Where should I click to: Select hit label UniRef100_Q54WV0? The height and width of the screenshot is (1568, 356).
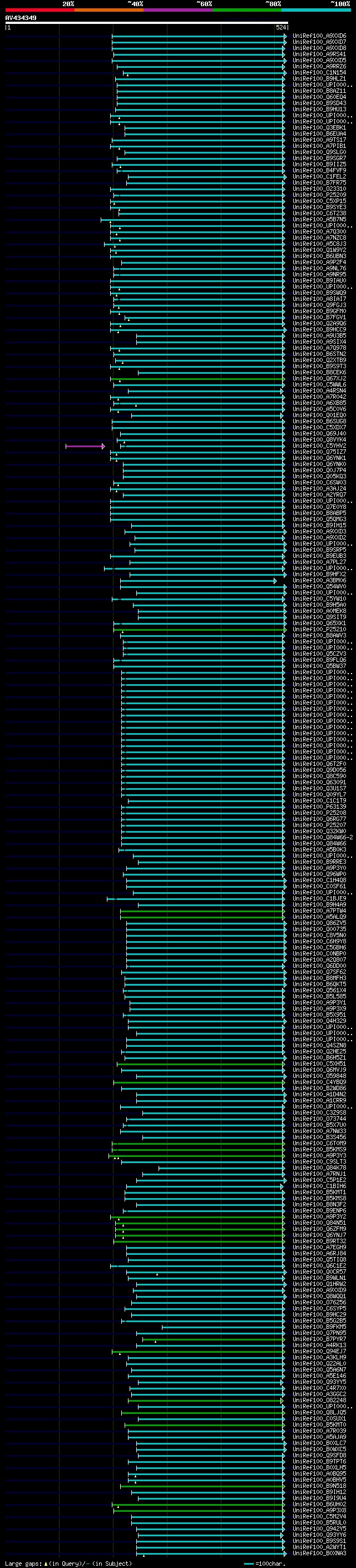click(x=319, y=587)
